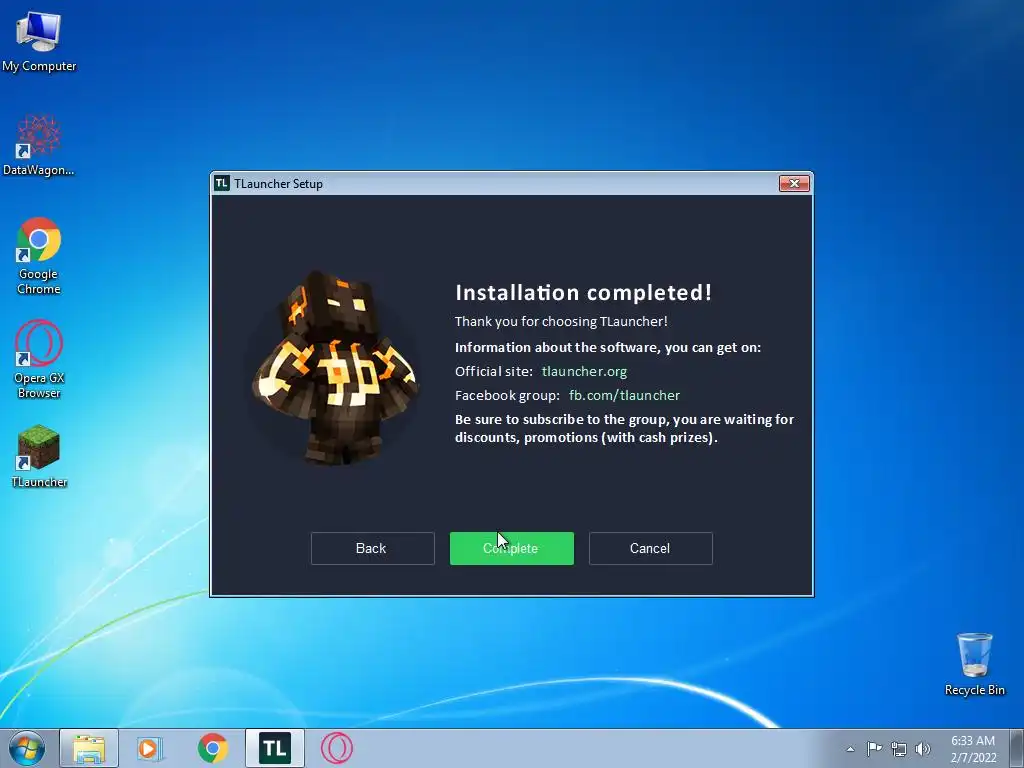Open network status tray icon
1024x768 pixels.
pos(899,750)
